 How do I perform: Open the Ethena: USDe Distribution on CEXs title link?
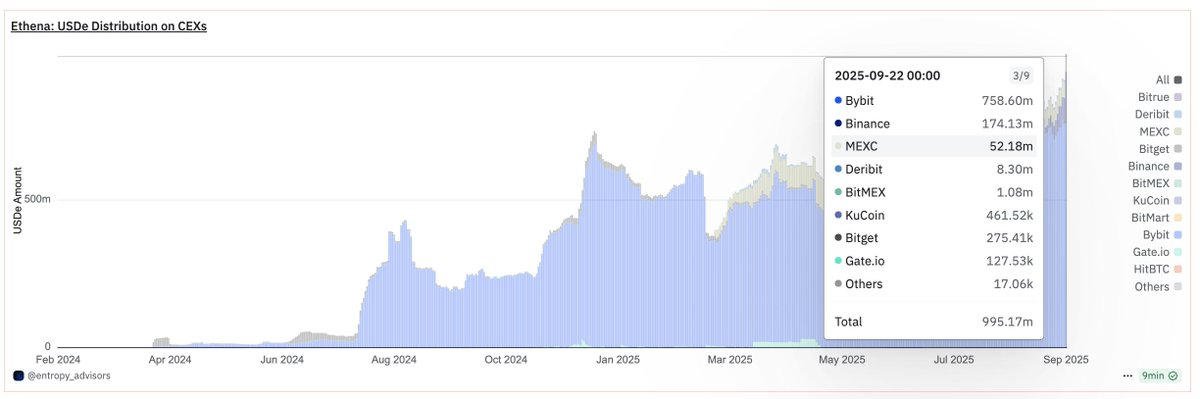pyautogui.click(x=109, y=25)
